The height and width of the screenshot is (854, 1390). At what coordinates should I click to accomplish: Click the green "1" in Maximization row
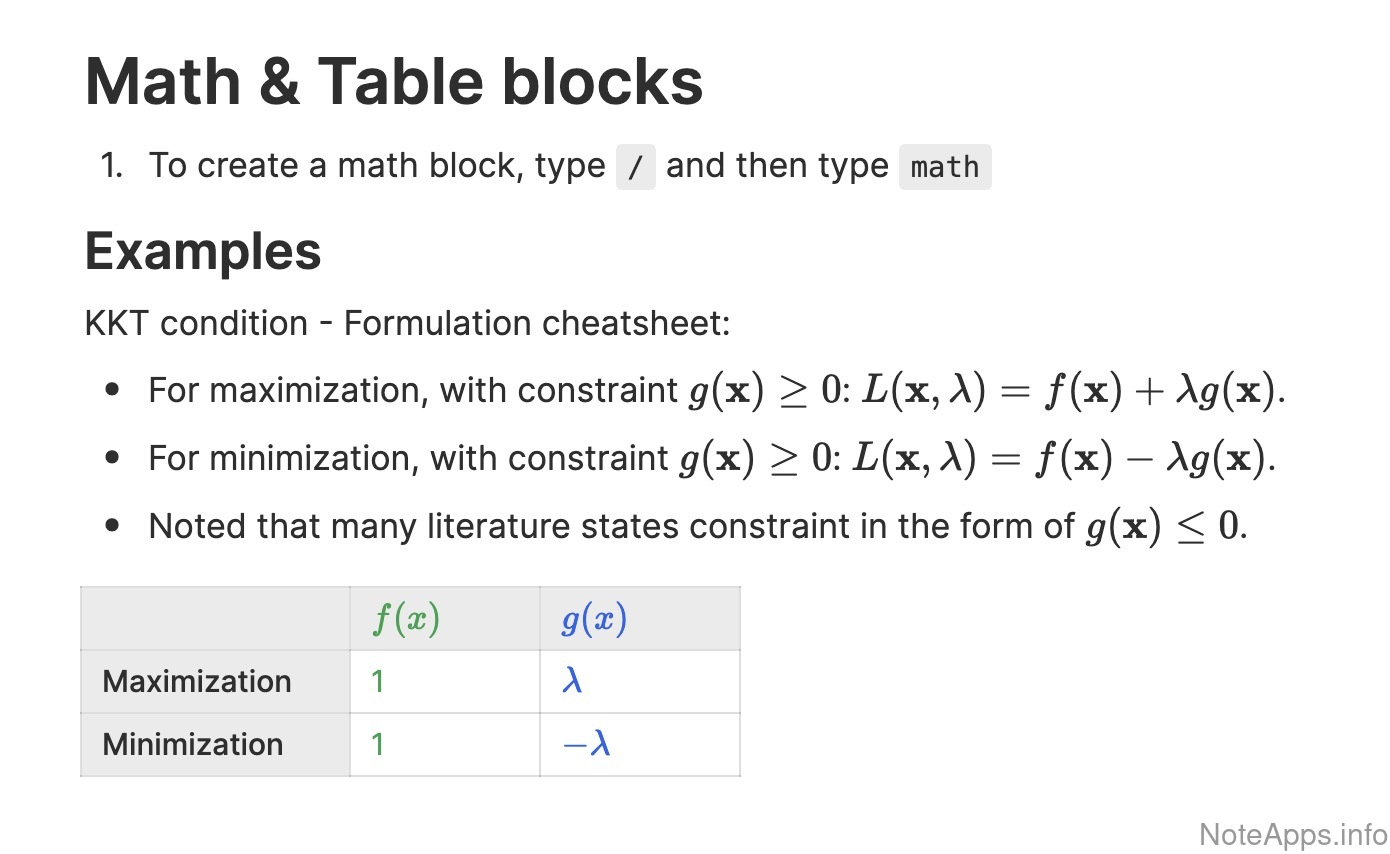377,682
